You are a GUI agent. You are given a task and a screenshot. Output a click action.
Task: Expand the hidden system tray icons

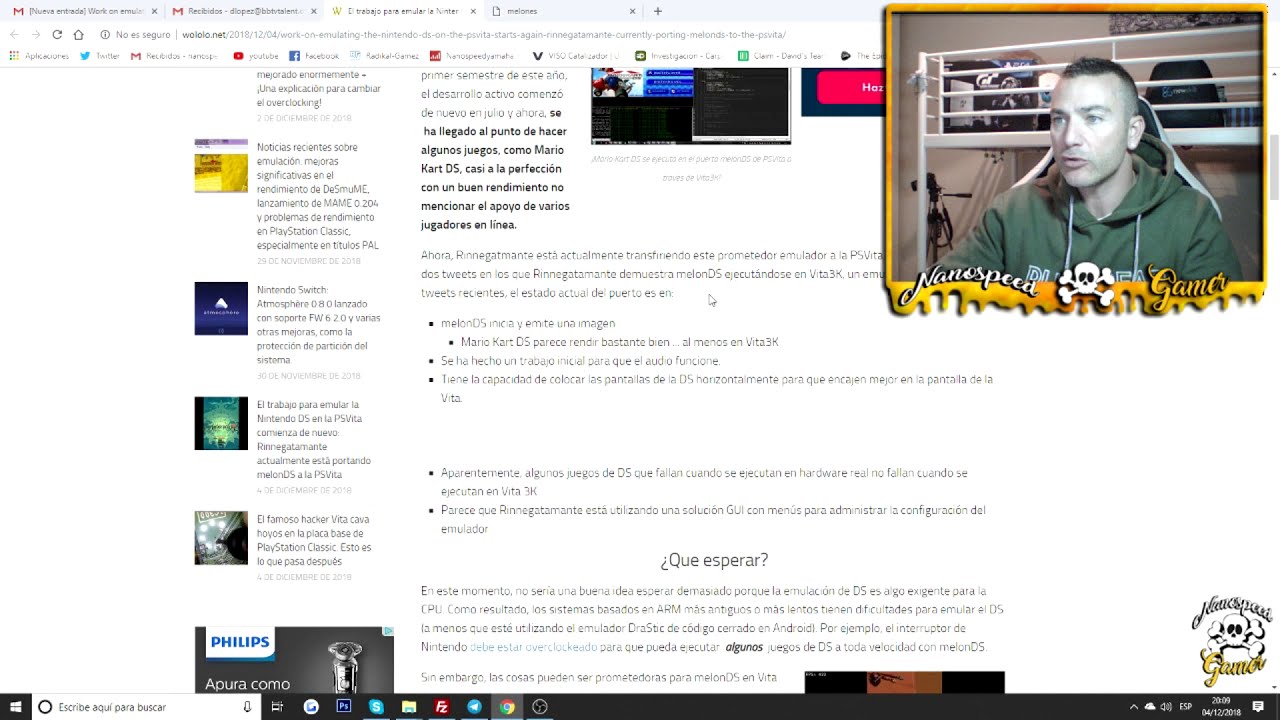pos(1133,707)
